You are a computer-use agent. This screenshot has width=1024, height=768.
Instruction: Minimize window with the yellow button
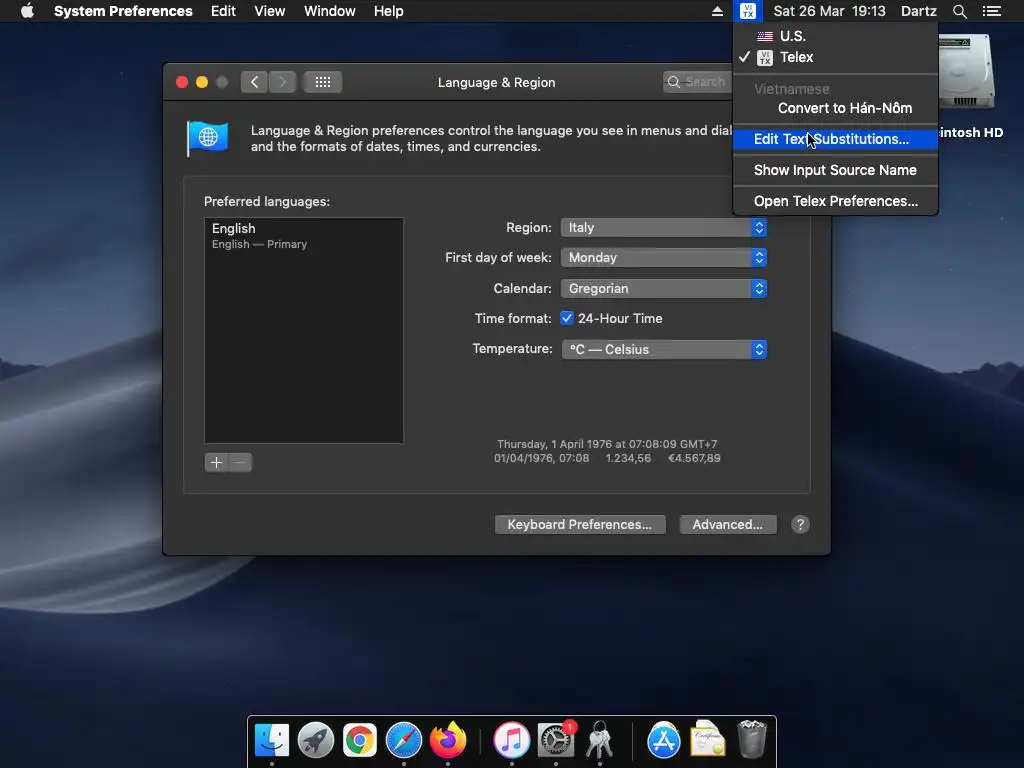tap(202, 82)
